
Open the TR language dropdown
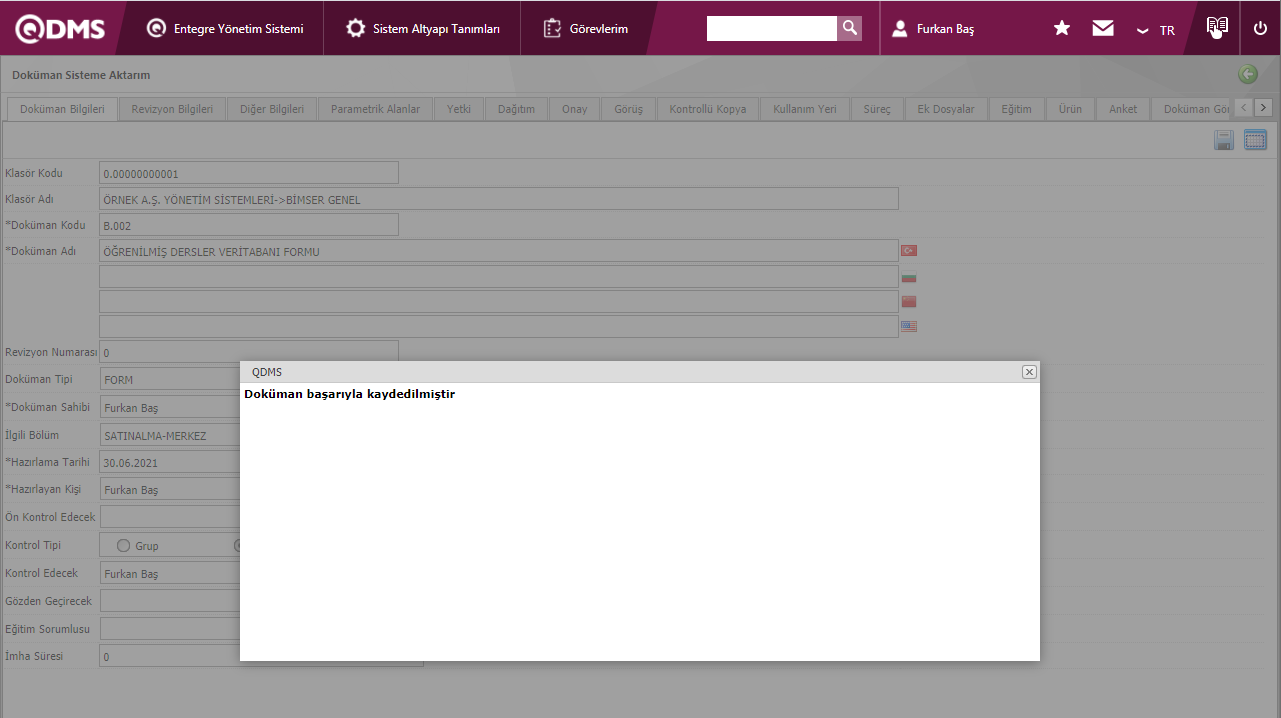coord(1155,30)
